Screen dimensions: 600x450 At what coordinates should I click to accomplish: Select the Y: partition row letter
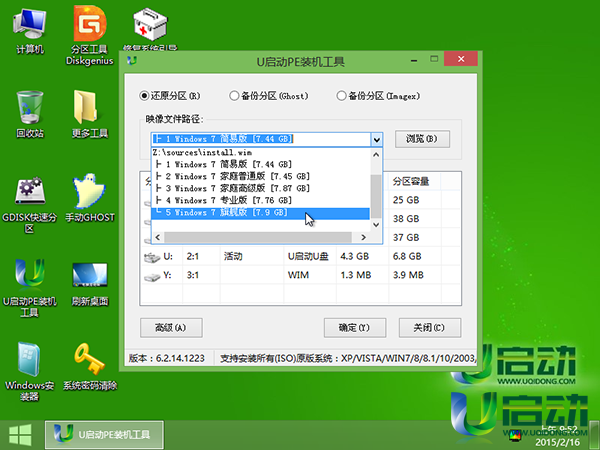point(168,275)
